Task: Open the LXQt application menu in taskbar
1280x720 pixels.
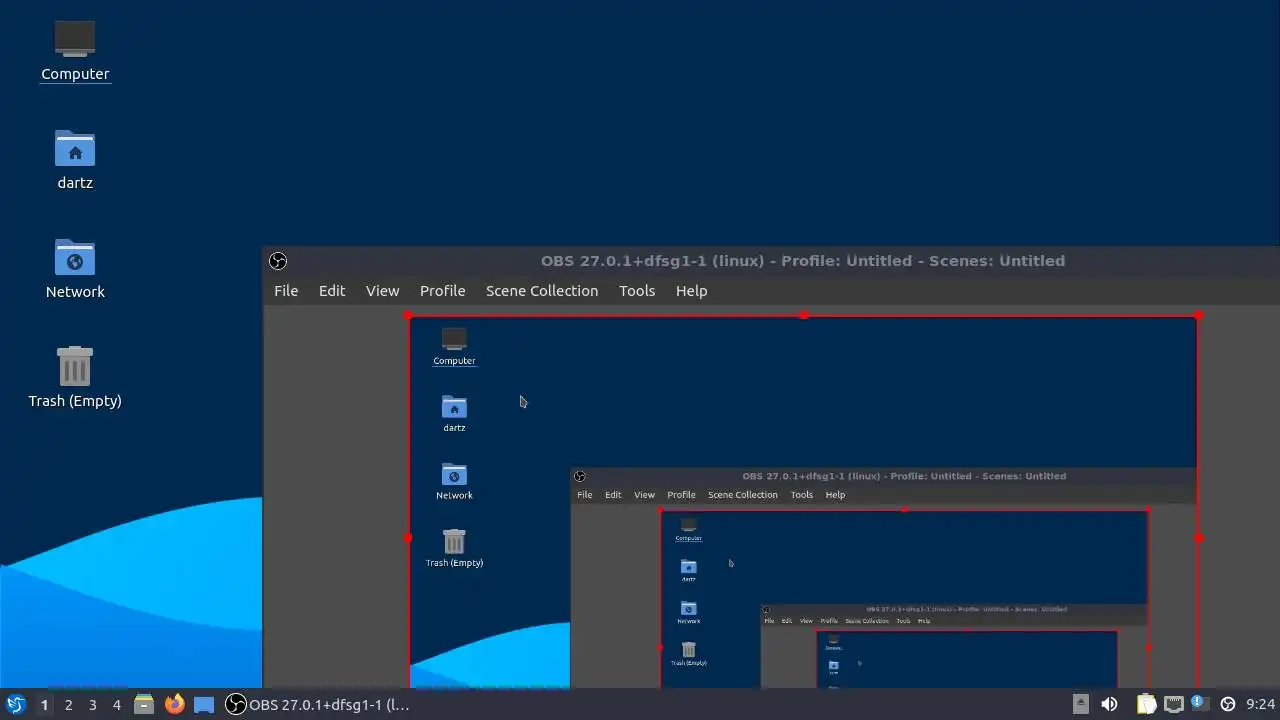Action: (x=15, y=704)
